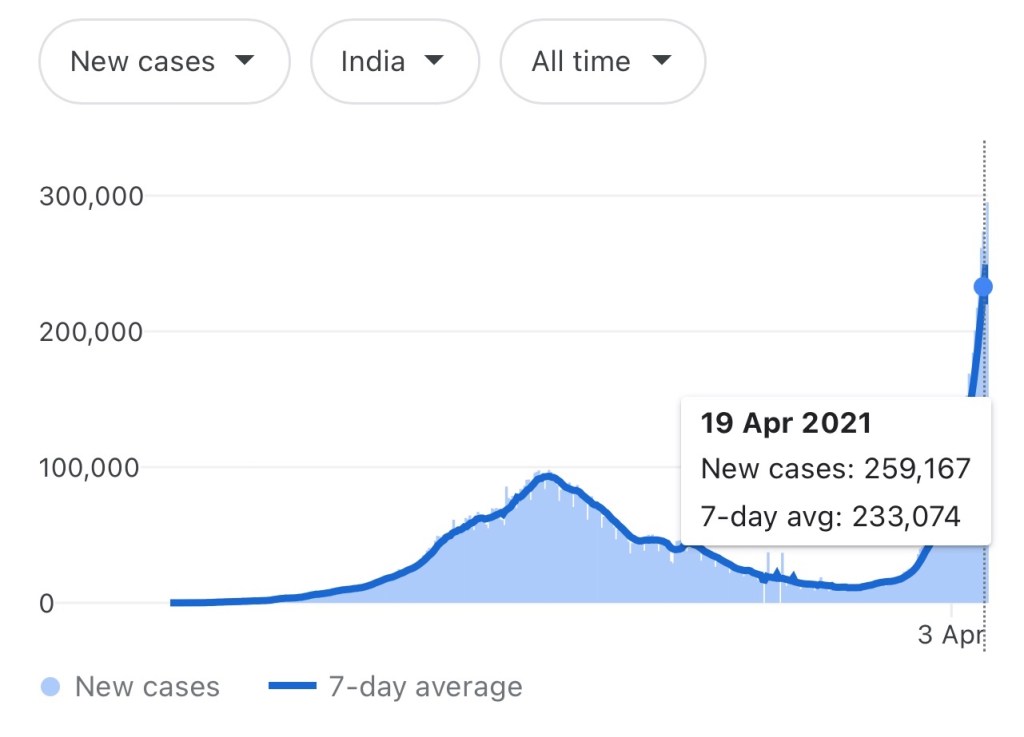Screen dimensions: 1024x737
Task: Expand the All time range dropdown
Action: 602,61
